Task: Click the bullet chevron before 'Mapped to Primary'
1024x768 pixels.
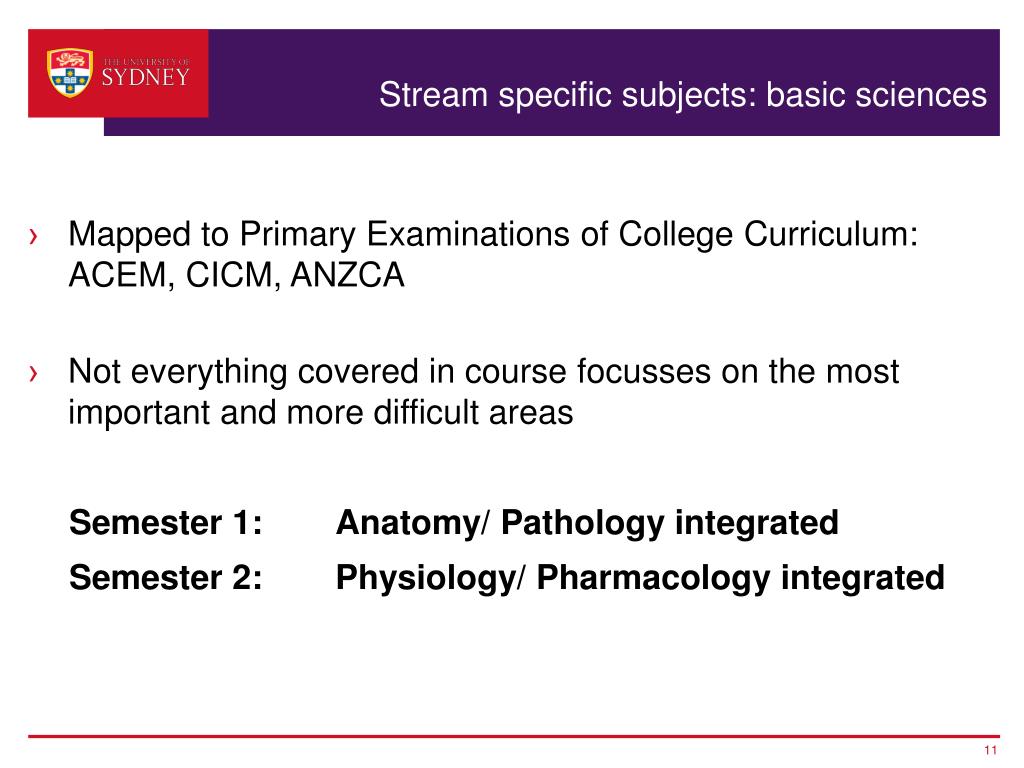Action: 35,237
